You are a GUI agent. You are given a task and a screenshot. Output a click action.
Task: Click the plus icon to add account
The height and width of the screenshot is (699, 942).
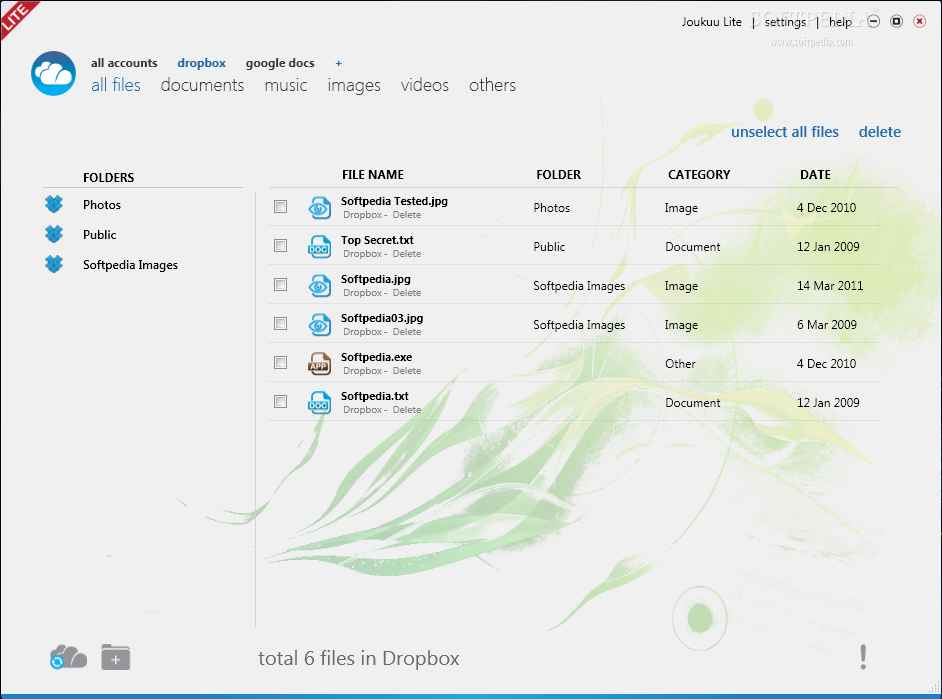[339, 63]
